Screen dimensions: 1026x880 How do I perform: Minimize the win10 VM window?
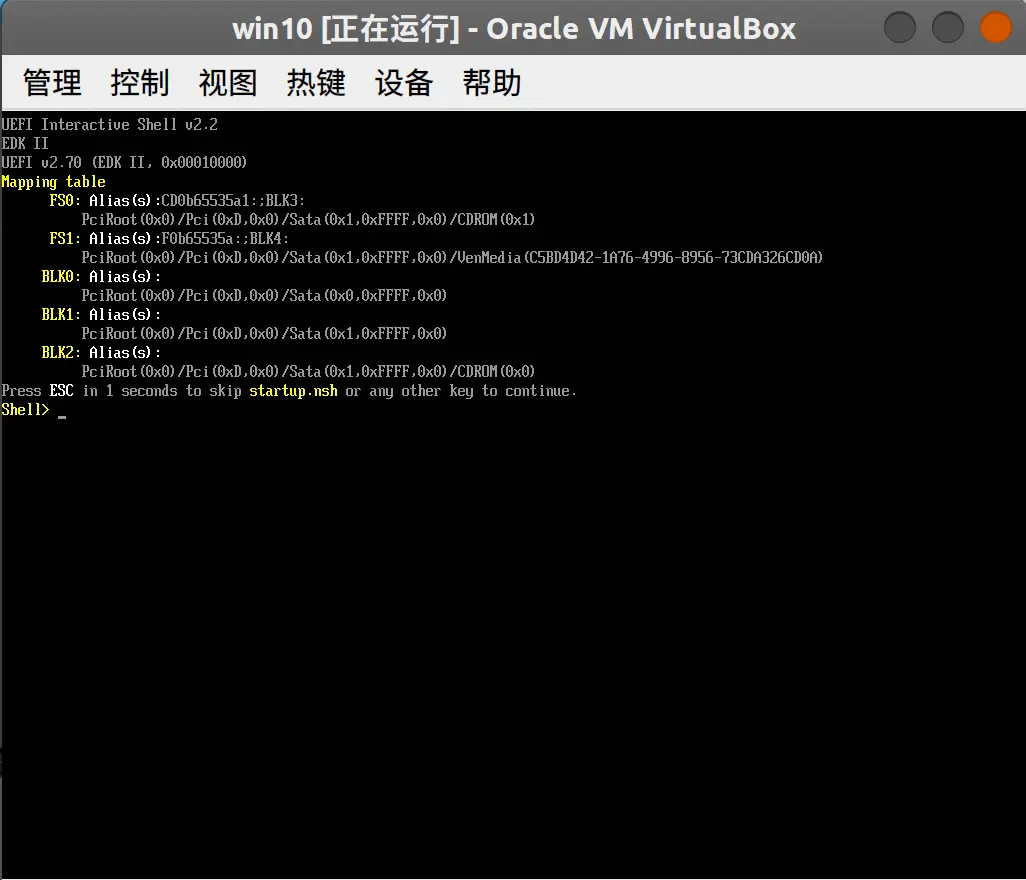point(900,27)
